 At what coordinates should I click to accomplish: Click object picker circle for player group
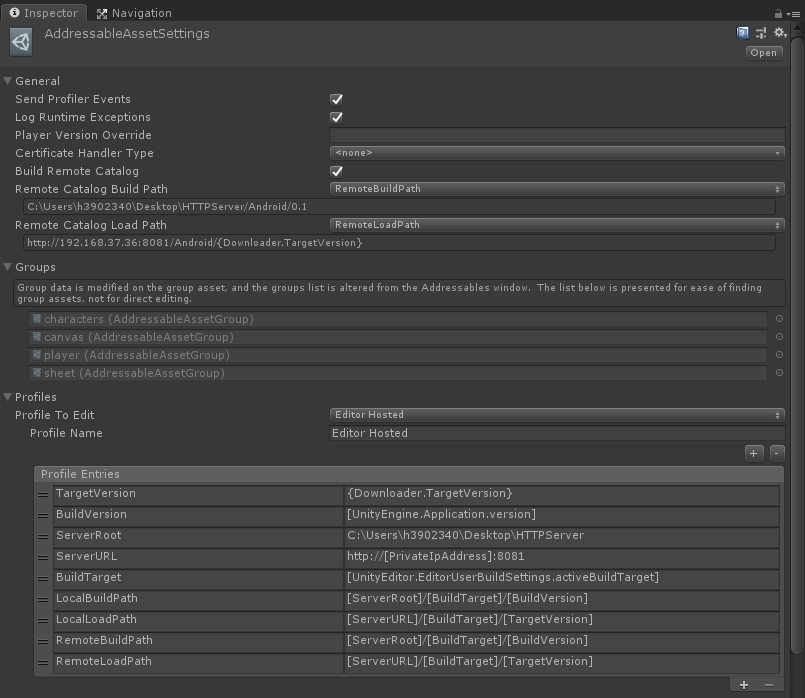pyautogui.click(x=779, y=355)
